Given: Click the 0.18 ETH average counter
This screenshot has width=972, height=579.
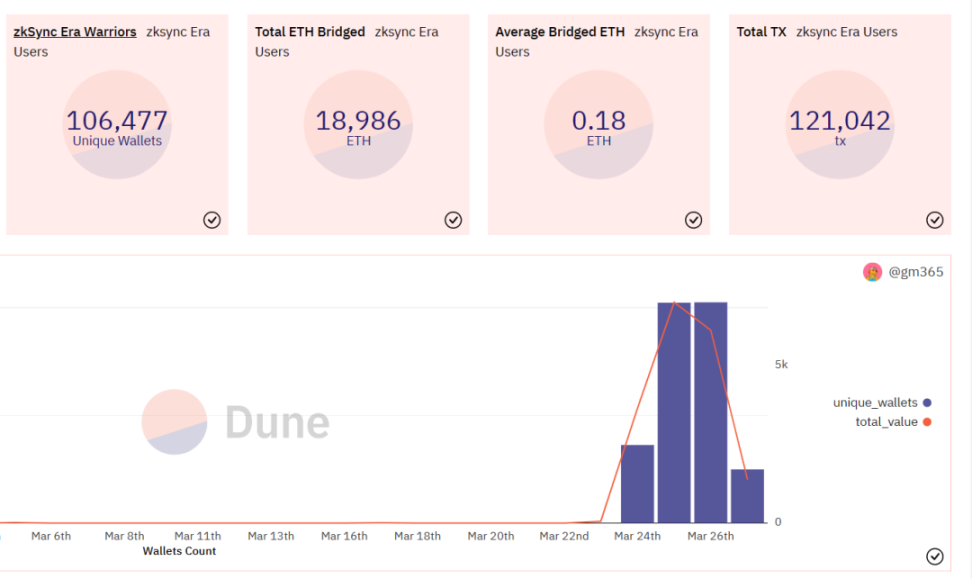Looking at the screenshot, I should coord(599,122).
